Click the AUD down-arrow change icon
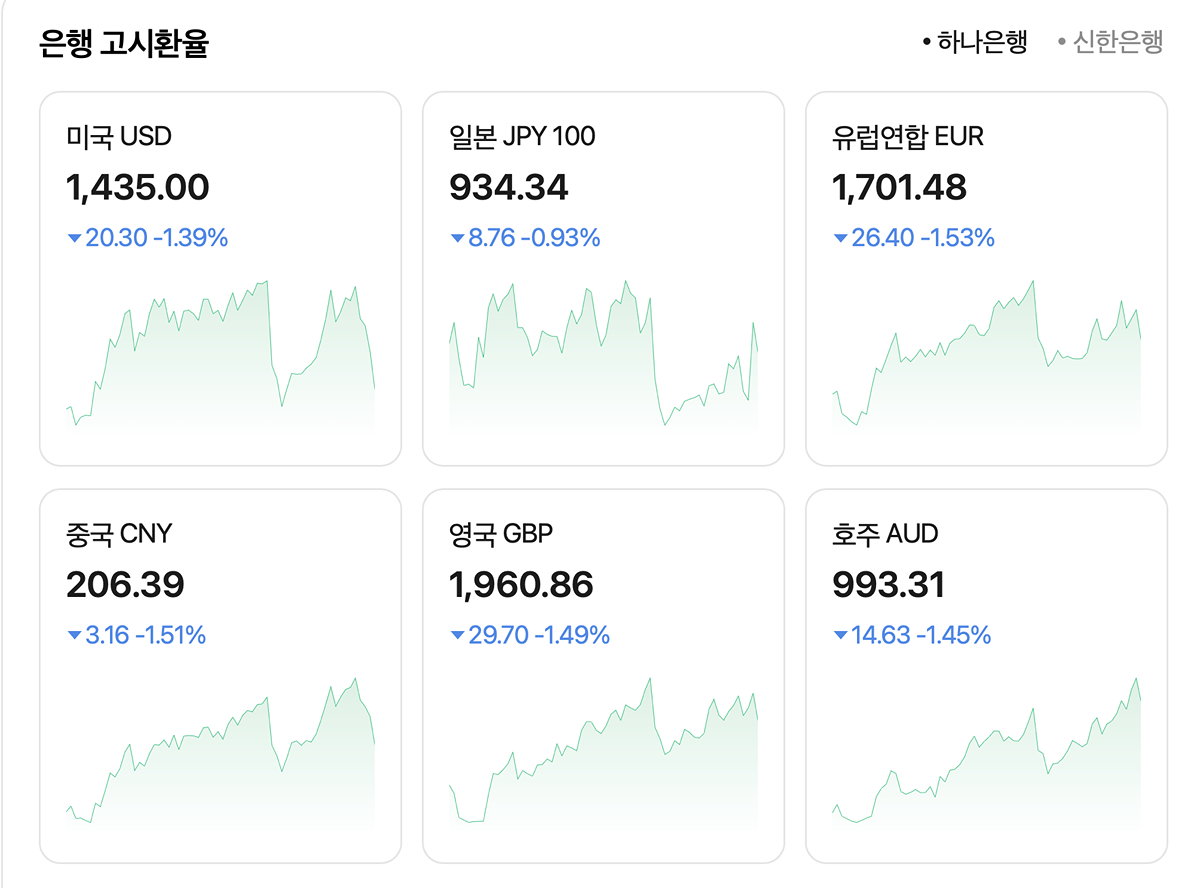1200x888 pixels. tap(840, 636)
